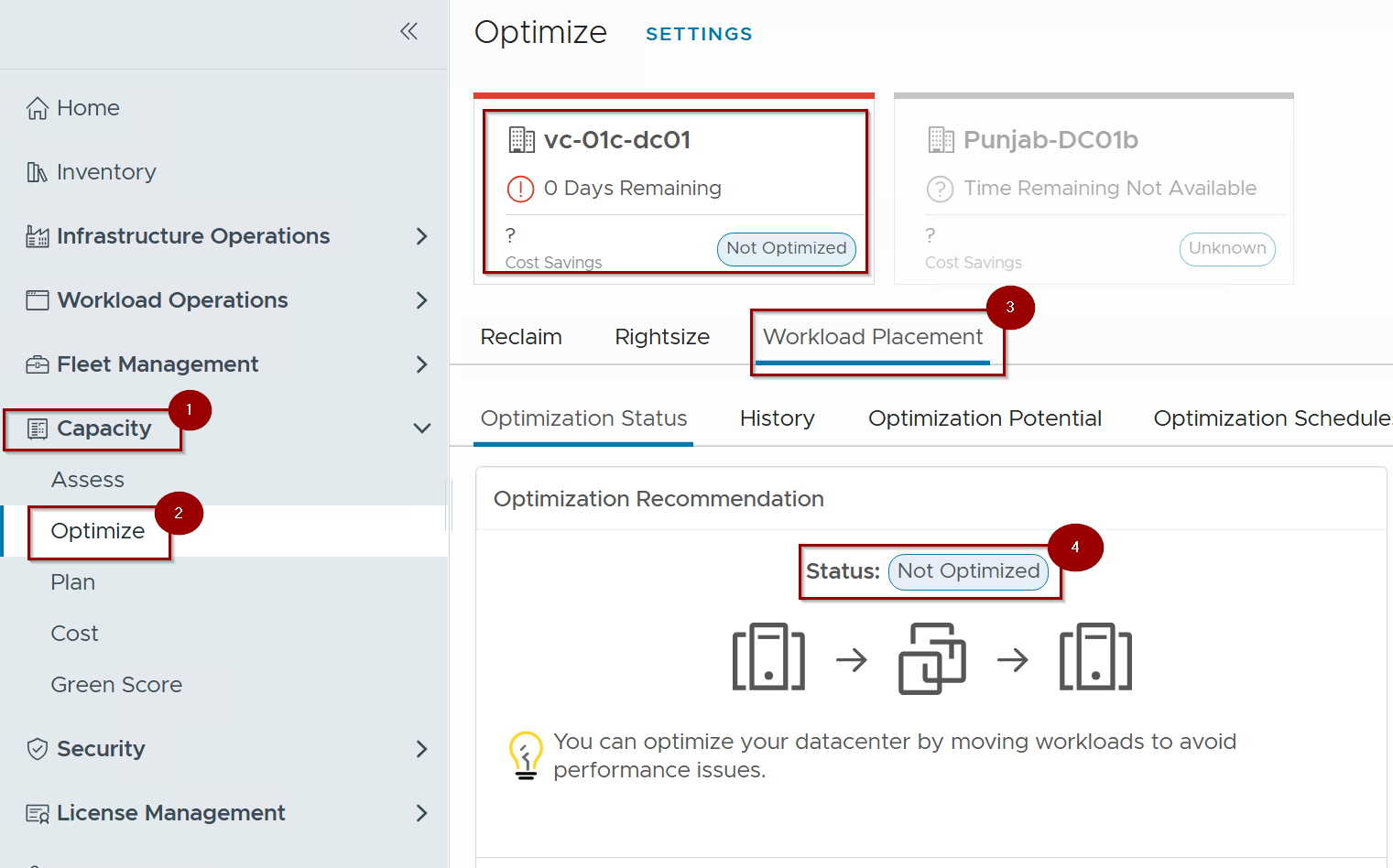Collapse the Capacity section chevron

click(421, 429)
